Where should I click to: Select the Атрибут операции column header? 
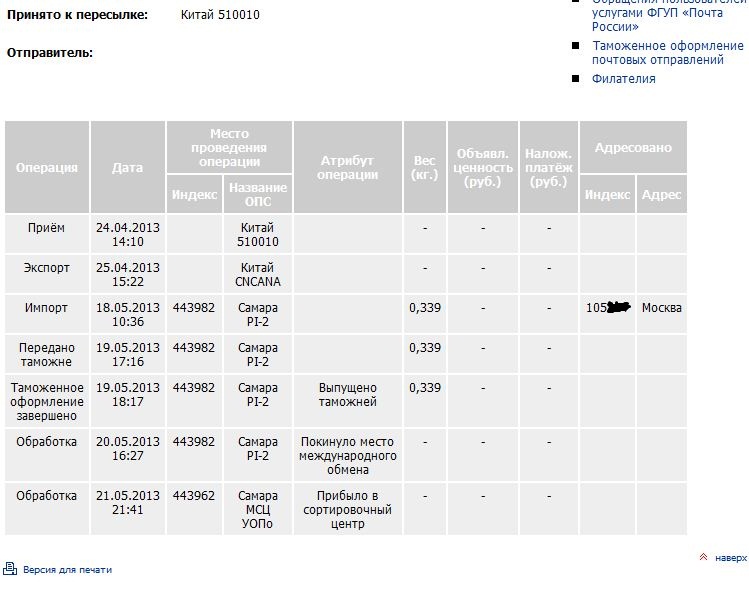click(x=348, y=167)
